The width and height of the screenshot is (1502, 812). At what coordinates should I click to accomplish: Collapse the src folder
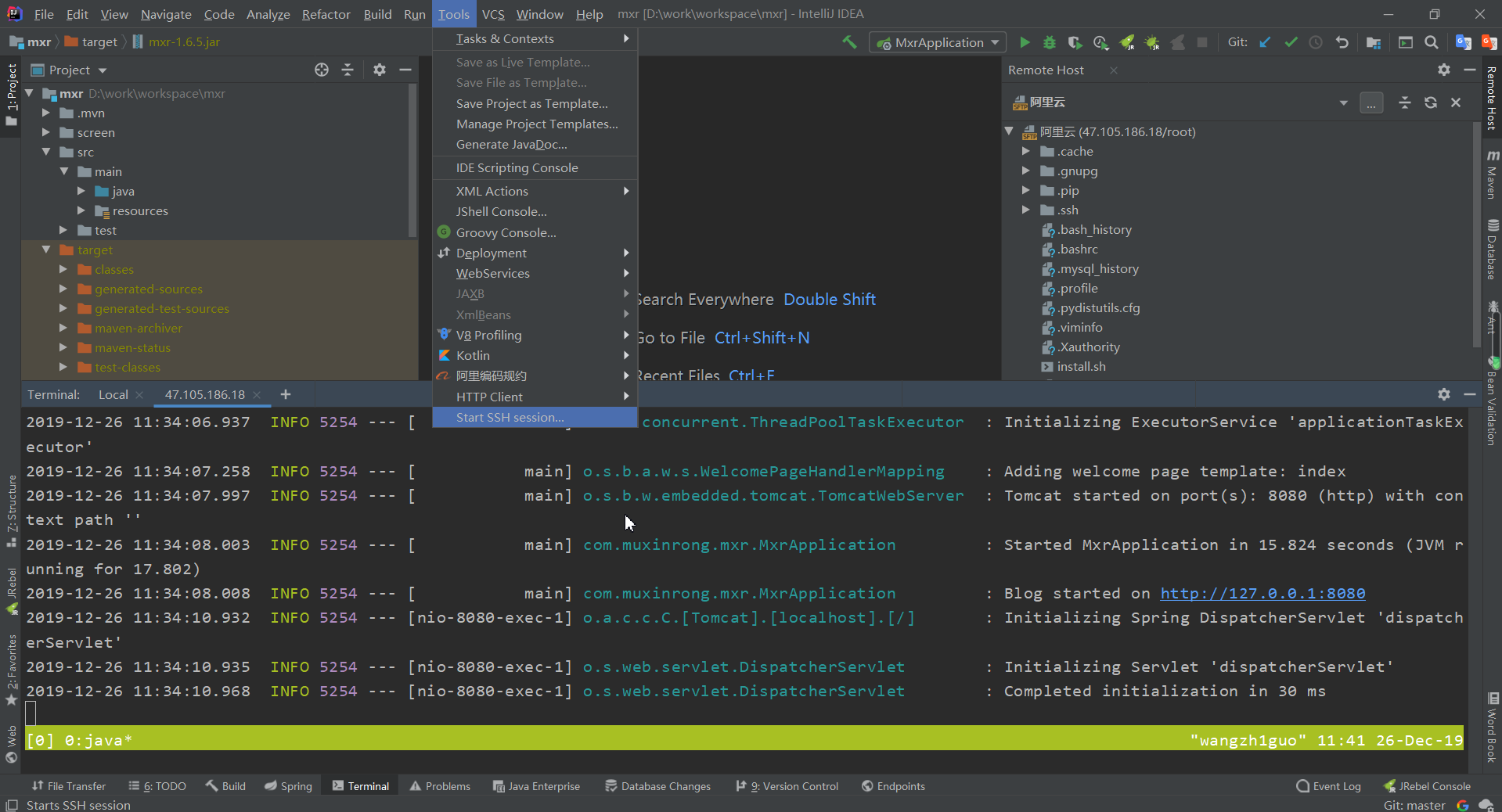[46, 152]
